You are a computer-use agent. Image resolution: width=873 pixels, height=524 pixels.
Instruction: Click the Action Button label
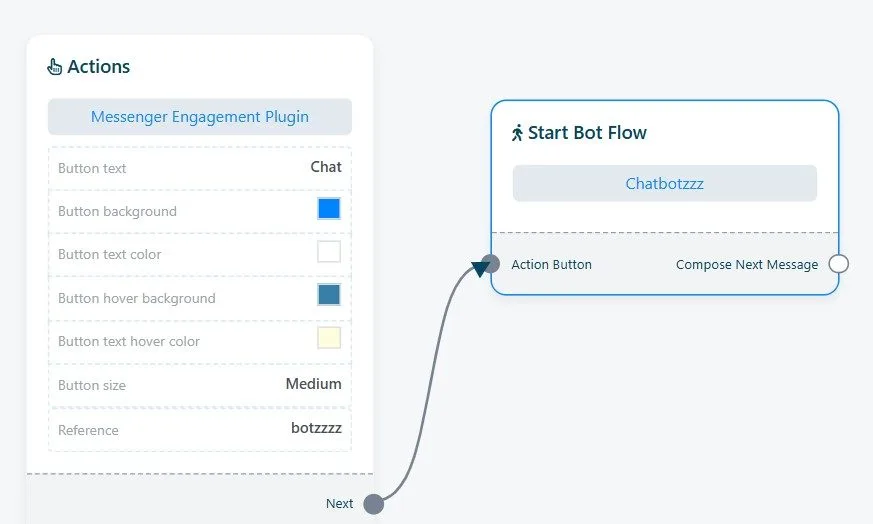[x=552, y=265]
